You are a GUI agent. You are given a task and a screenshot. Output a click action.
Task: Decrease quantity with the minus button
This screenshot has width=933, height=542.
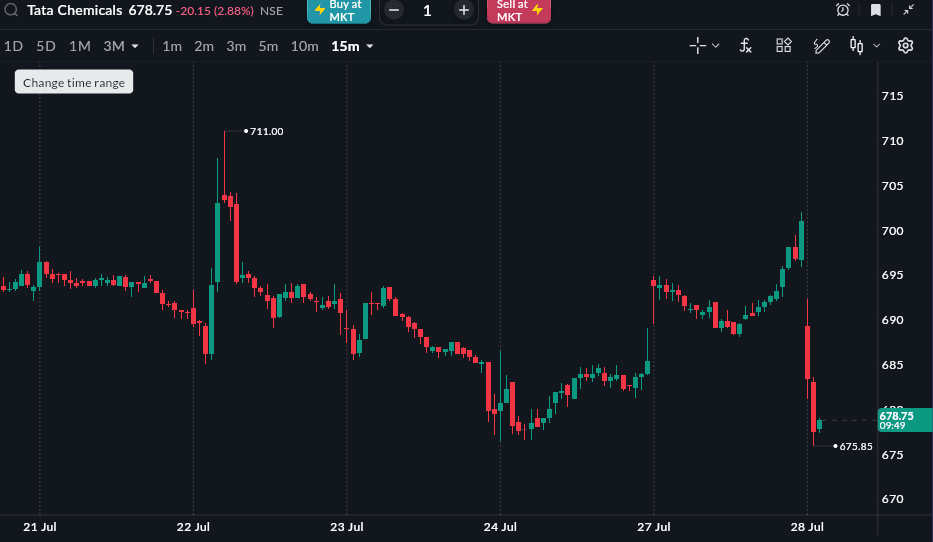(394, 10)
